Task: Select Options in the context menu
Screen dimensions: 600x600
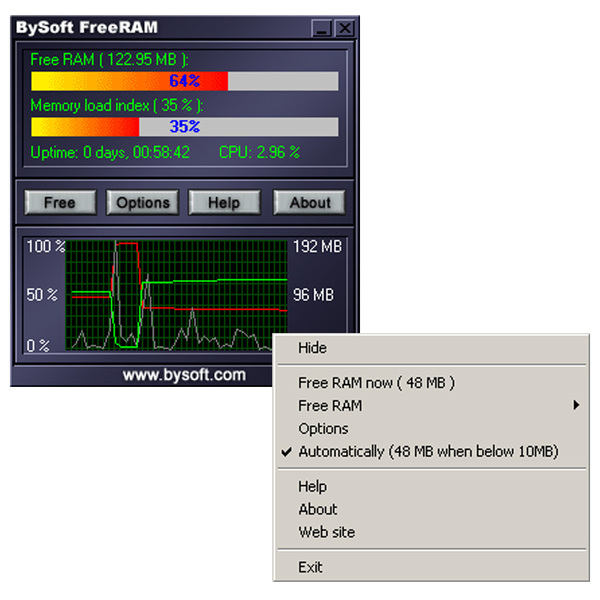Action: point(431,429)
